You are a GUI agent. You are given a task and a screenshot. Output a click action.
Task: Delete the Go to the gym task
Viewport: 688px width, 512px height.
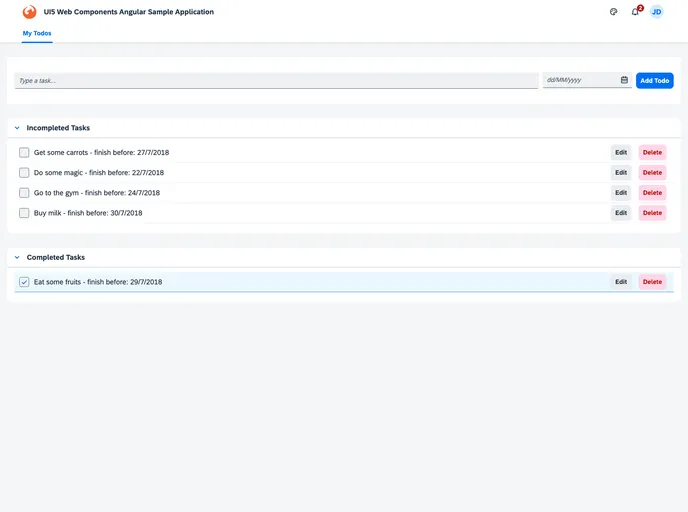point(652,193)
